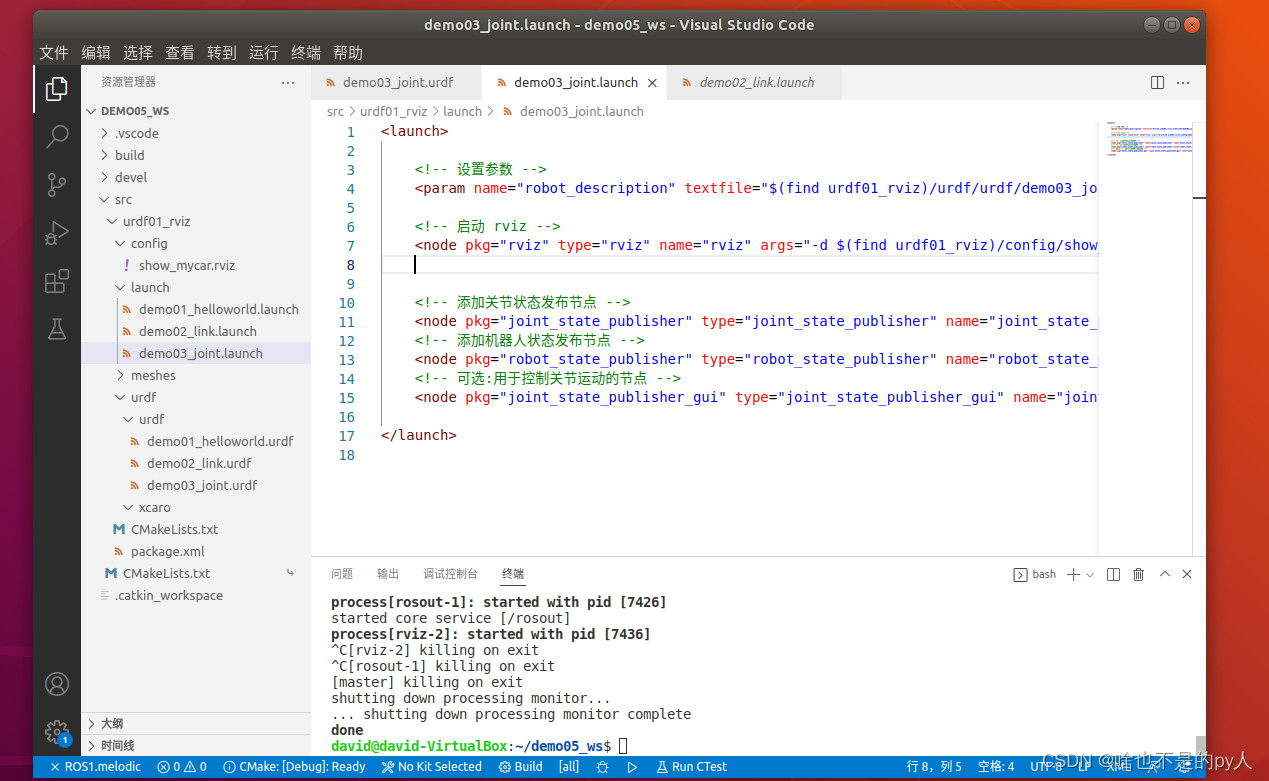Click the editor minimap preview
The width and height of the screenshot is (1269, 781).
(x=1151, y=139)
